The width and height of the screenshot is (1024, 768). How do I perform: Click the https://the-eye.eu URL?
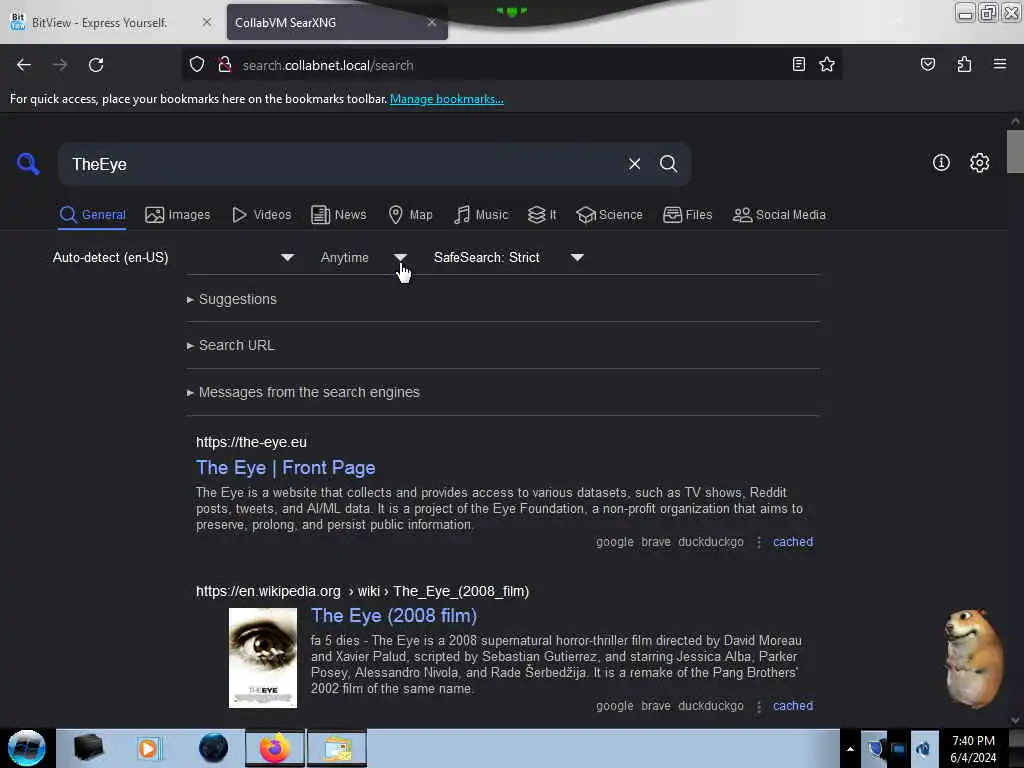point(251,442)
